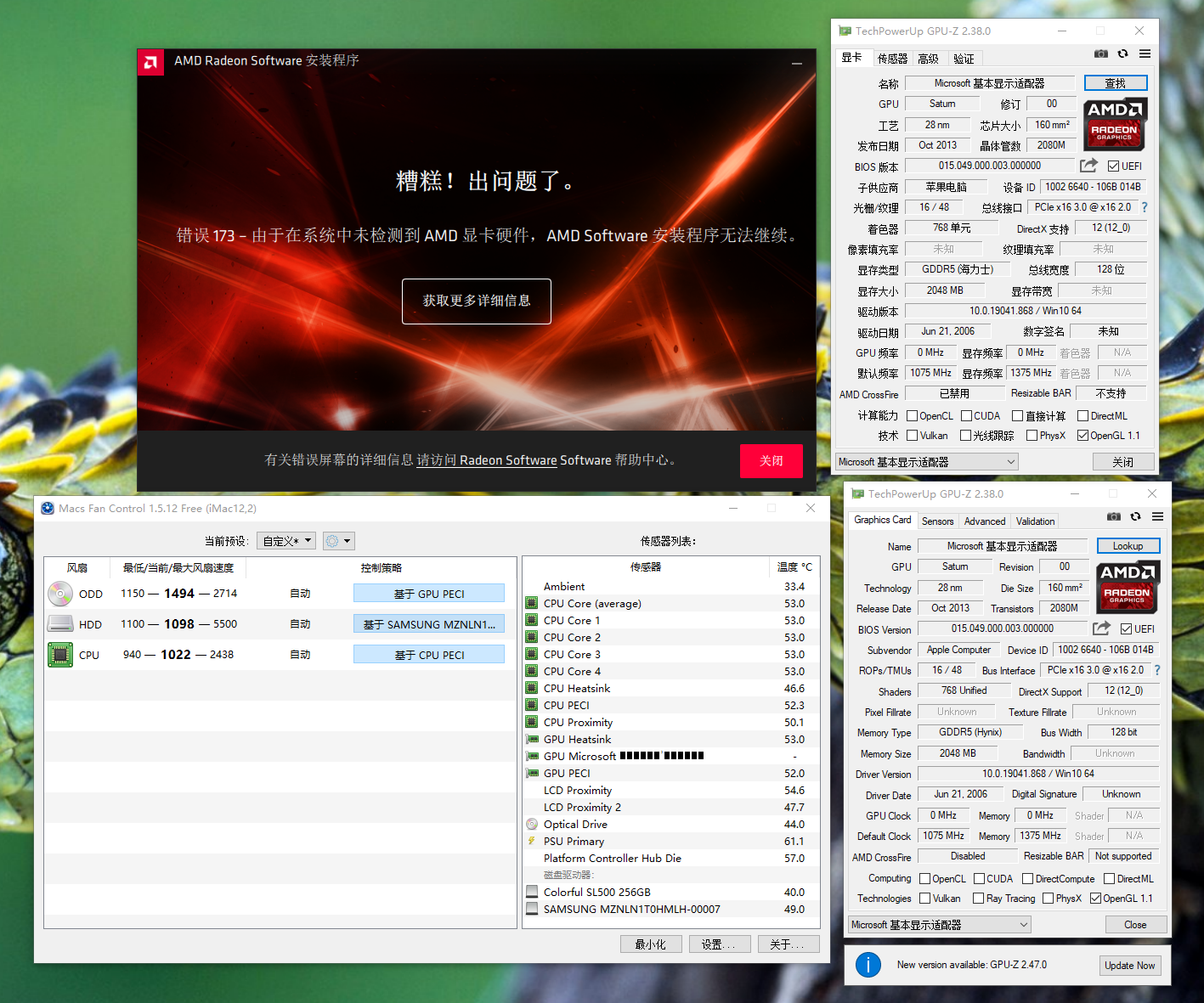Select the CPU Heatsink sensor row
Image resolution: width=1204 pixels, height=1003 pixels.
coord(577,689)
